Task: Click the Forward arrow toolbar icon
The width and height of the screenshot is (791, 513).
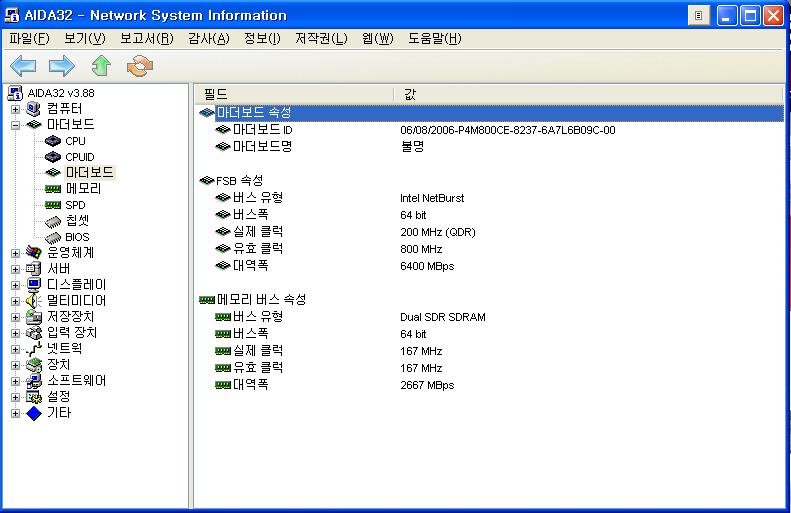Action: pyautogui.click(x=62, y=66)
